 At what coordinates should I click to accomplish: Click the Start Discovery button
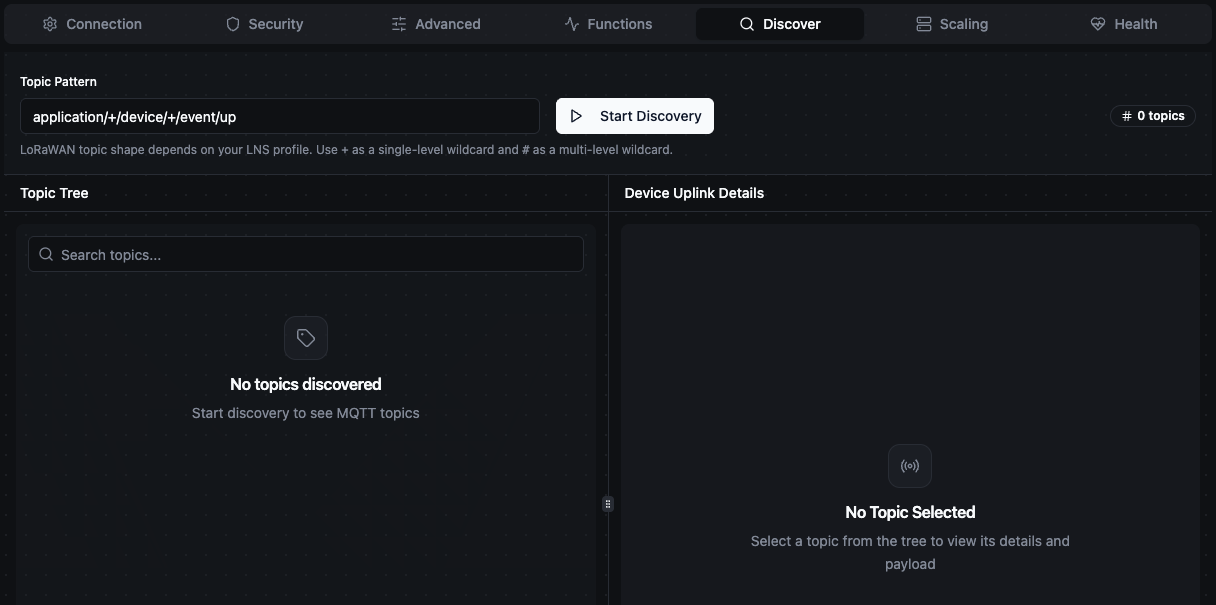635,116
